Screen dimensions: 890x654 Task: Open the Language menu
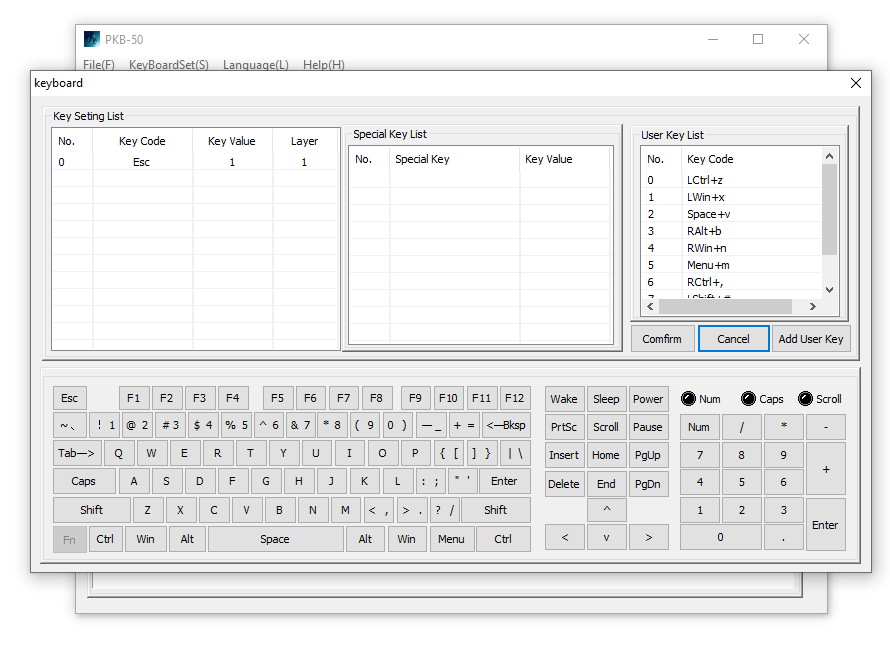point(255,65)
